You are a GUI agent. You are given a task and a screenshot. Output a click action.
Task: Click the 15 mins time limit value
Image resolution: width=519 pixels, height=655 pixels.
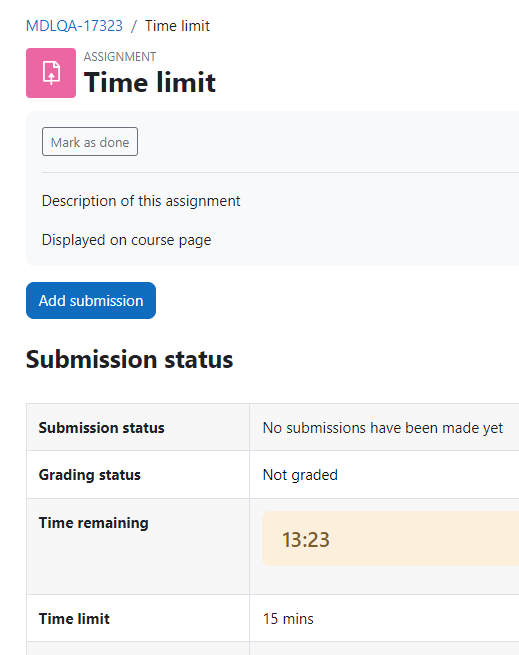pos(288,619)
